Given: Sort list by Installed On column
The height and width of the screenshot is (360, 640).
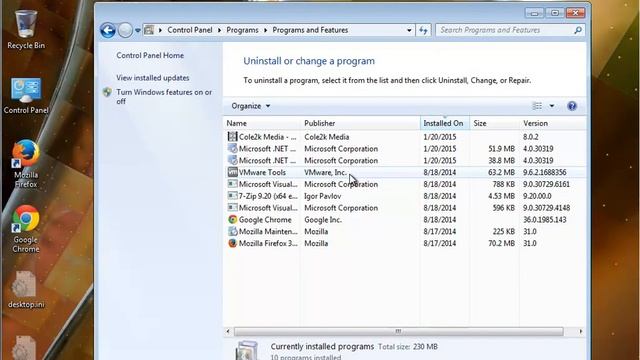Looking at the screenshot, I should (444, 123).
